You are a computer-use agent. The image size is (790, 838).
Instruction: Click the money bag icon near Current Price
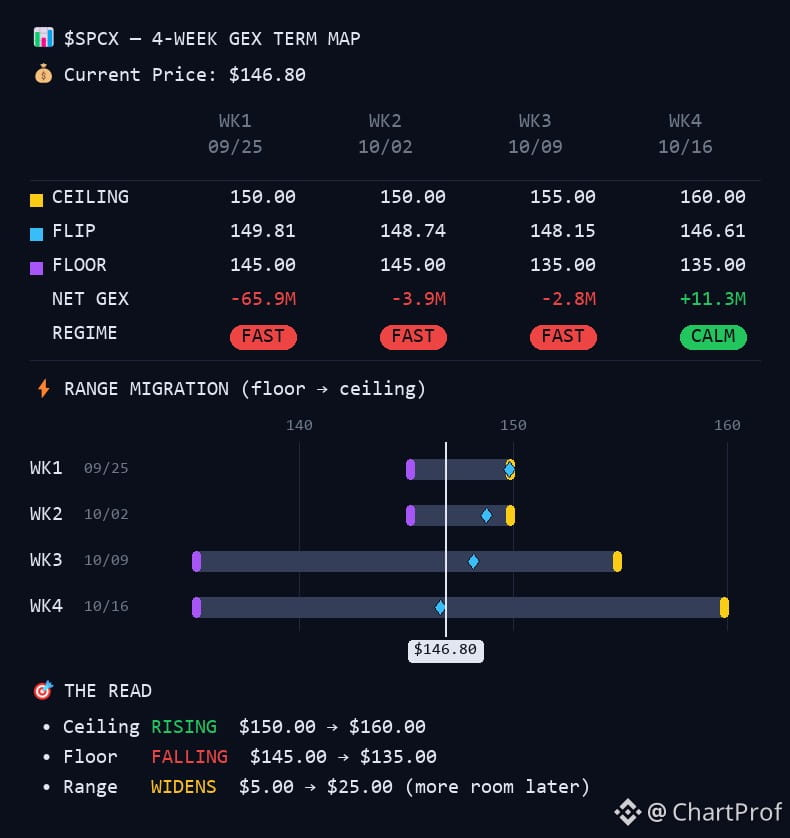[x=43, y=74]
